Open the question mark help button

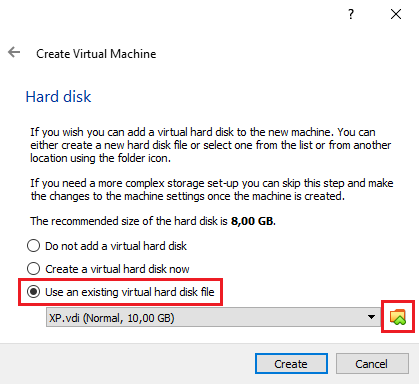(351, 14)
